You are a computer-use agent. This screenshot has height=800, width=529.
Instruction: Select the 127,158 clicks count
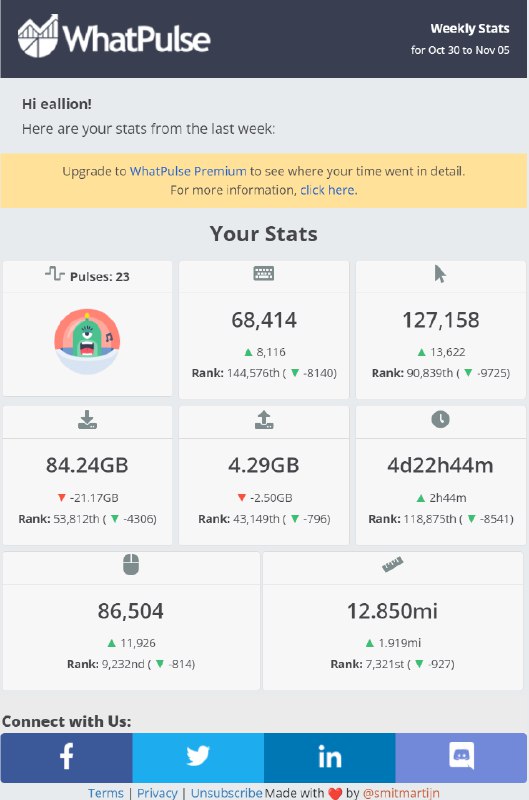coord(441,320)
